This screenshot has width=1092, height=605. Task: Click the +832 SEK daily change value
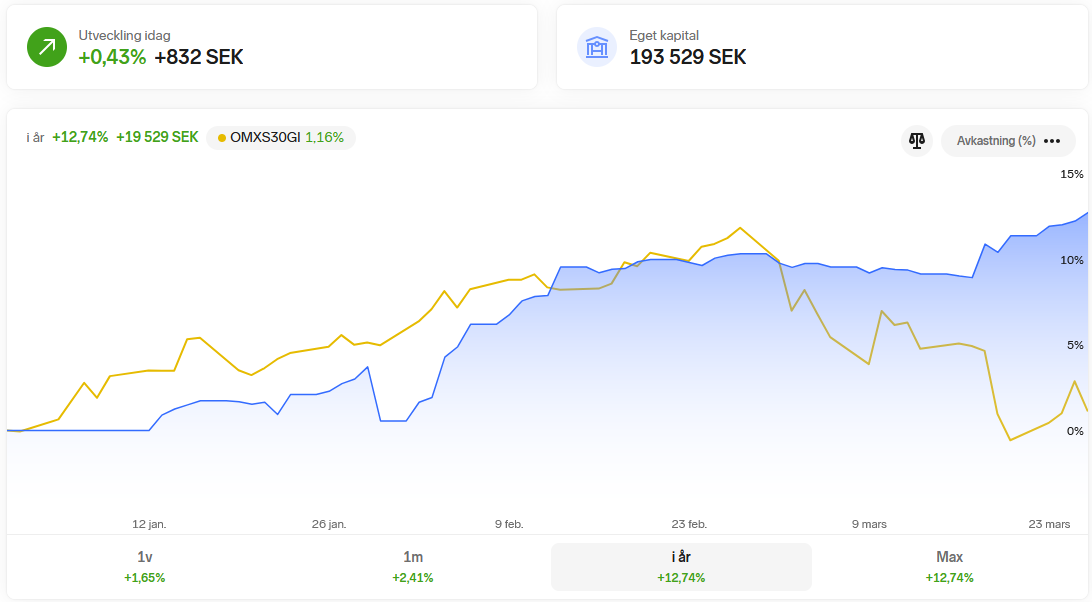199,57
